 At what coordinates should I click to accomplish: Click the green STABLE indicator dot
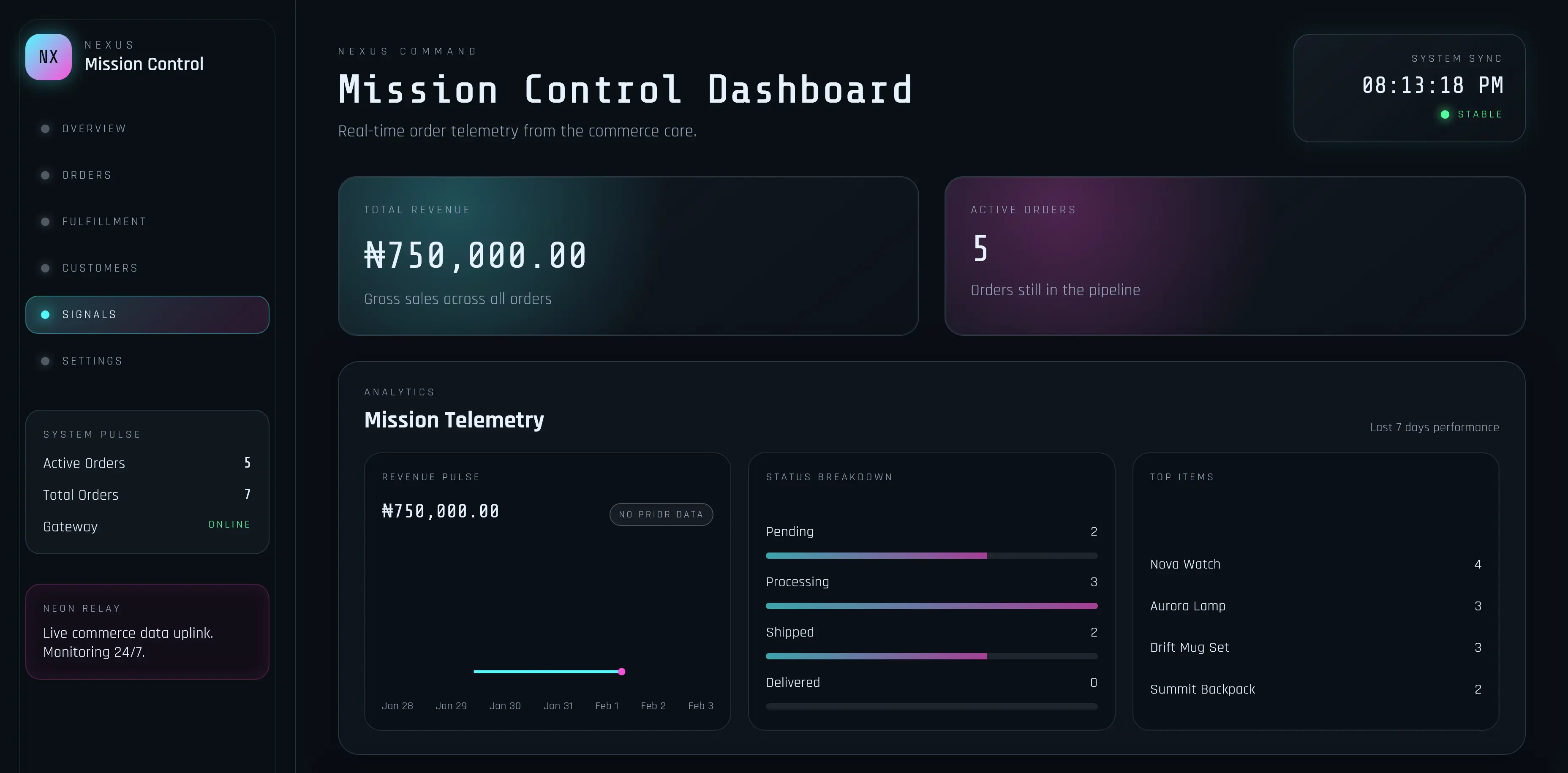[1445, 114]
